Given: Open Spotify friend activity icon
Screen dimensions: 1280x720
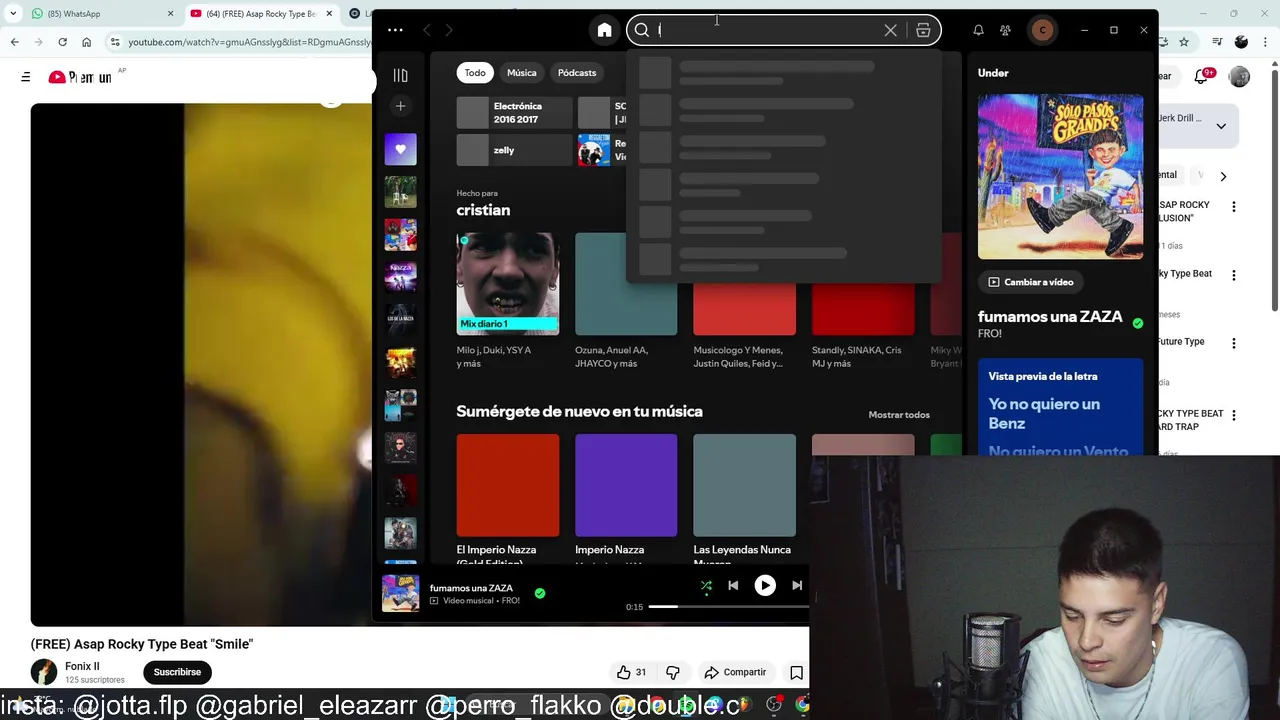Looking at the screenshot, I should [x=1005, y=30].
